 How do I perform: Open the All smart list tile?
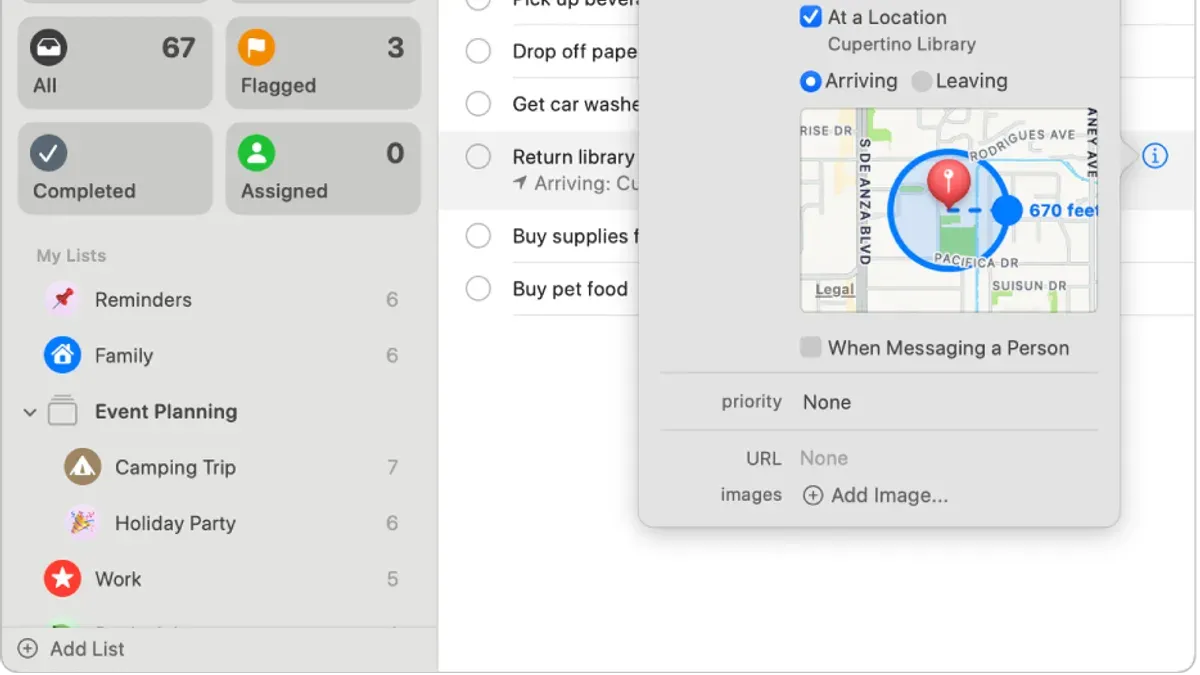[x=115, y=63]
